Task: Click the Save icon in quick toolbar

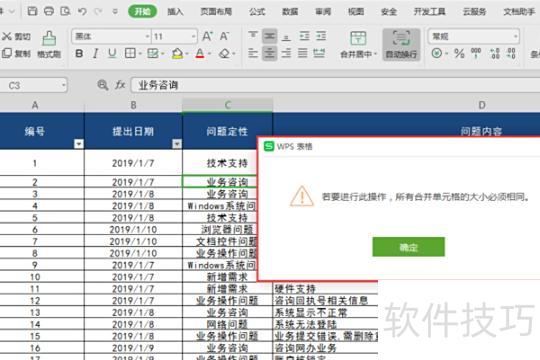Action: 32,11
